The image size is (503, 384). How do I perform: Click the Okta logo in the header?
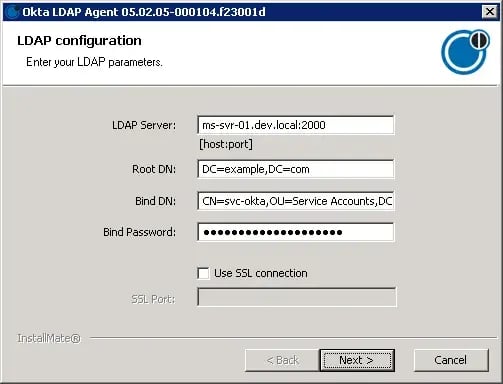(465, 52)
